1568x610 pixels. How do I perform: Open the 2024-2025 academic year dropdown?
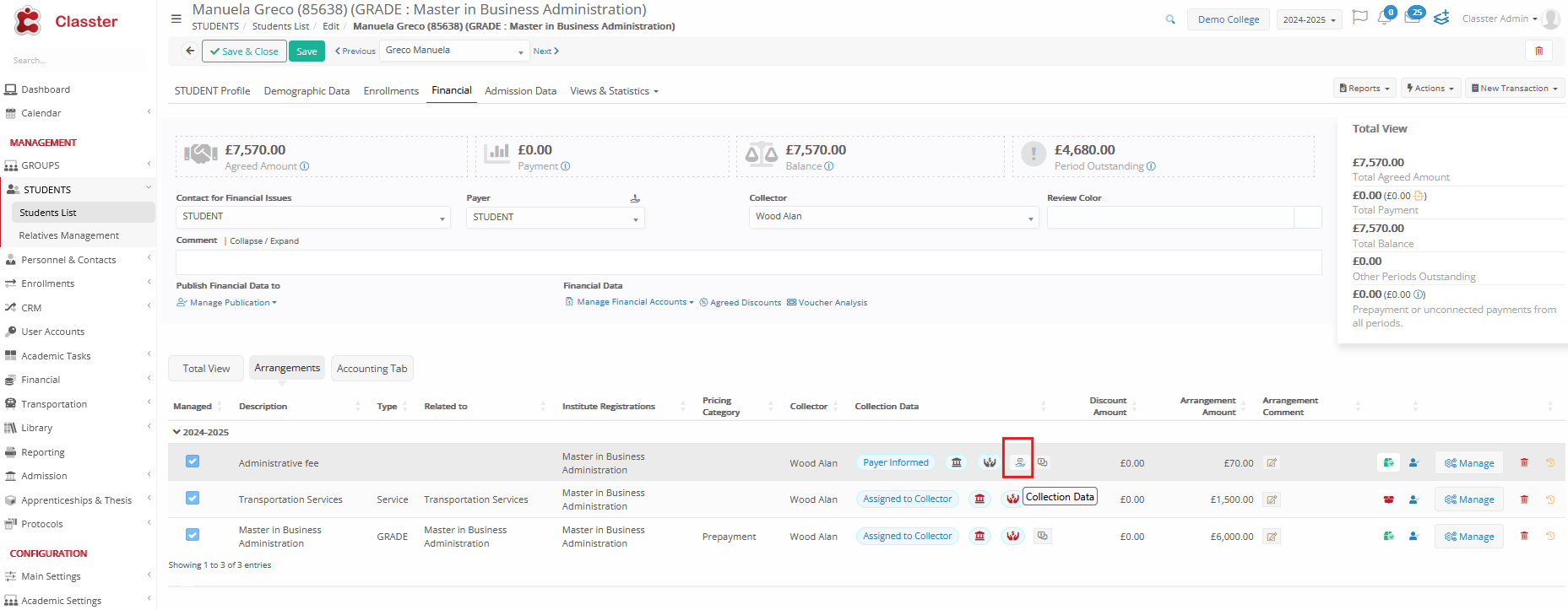coord(1309,19)
